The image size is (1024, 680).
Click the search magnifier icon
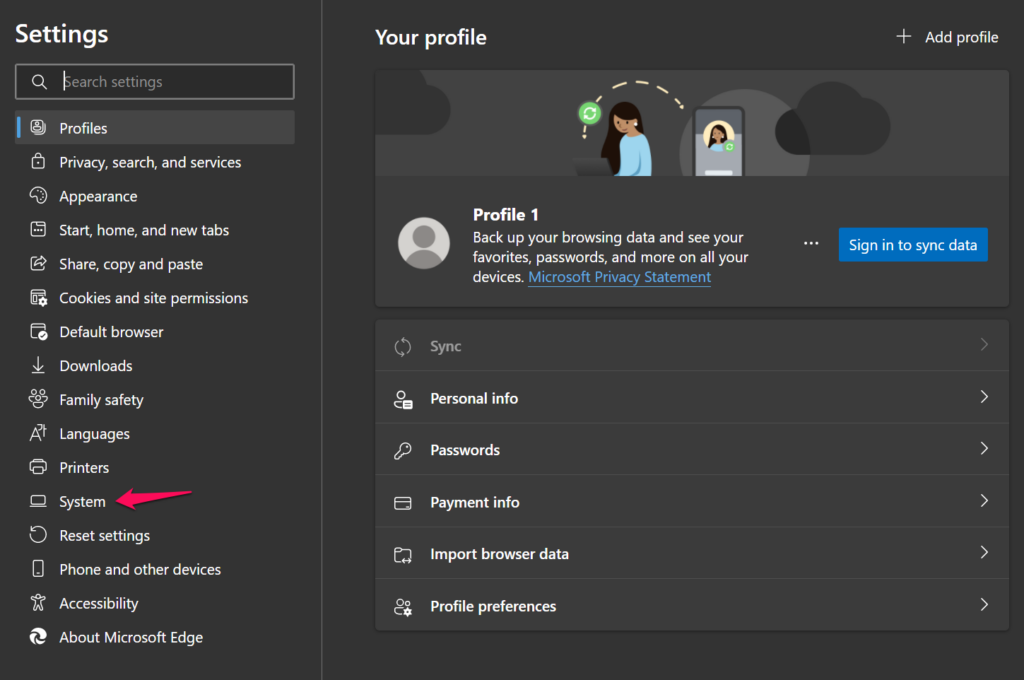(x=39, y=82)
